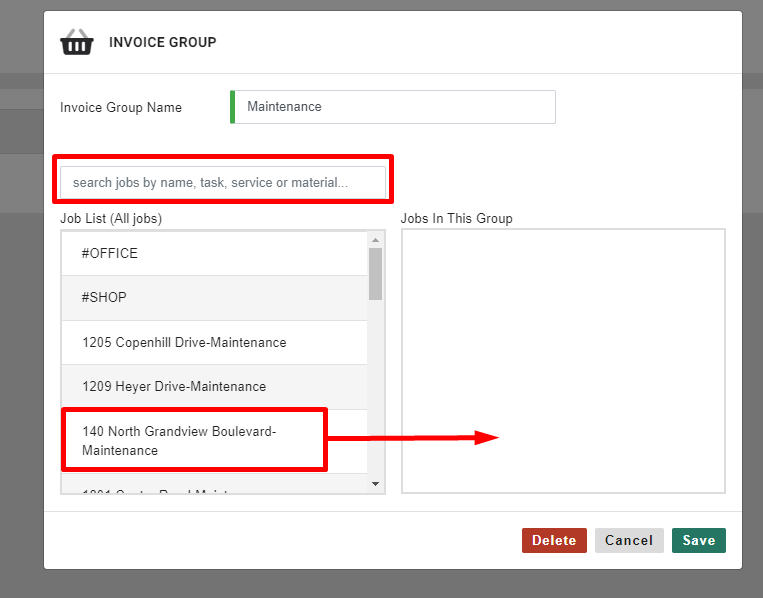Select the #SHOP job
This screenshot has width=763, height=598.
[215, 298]
